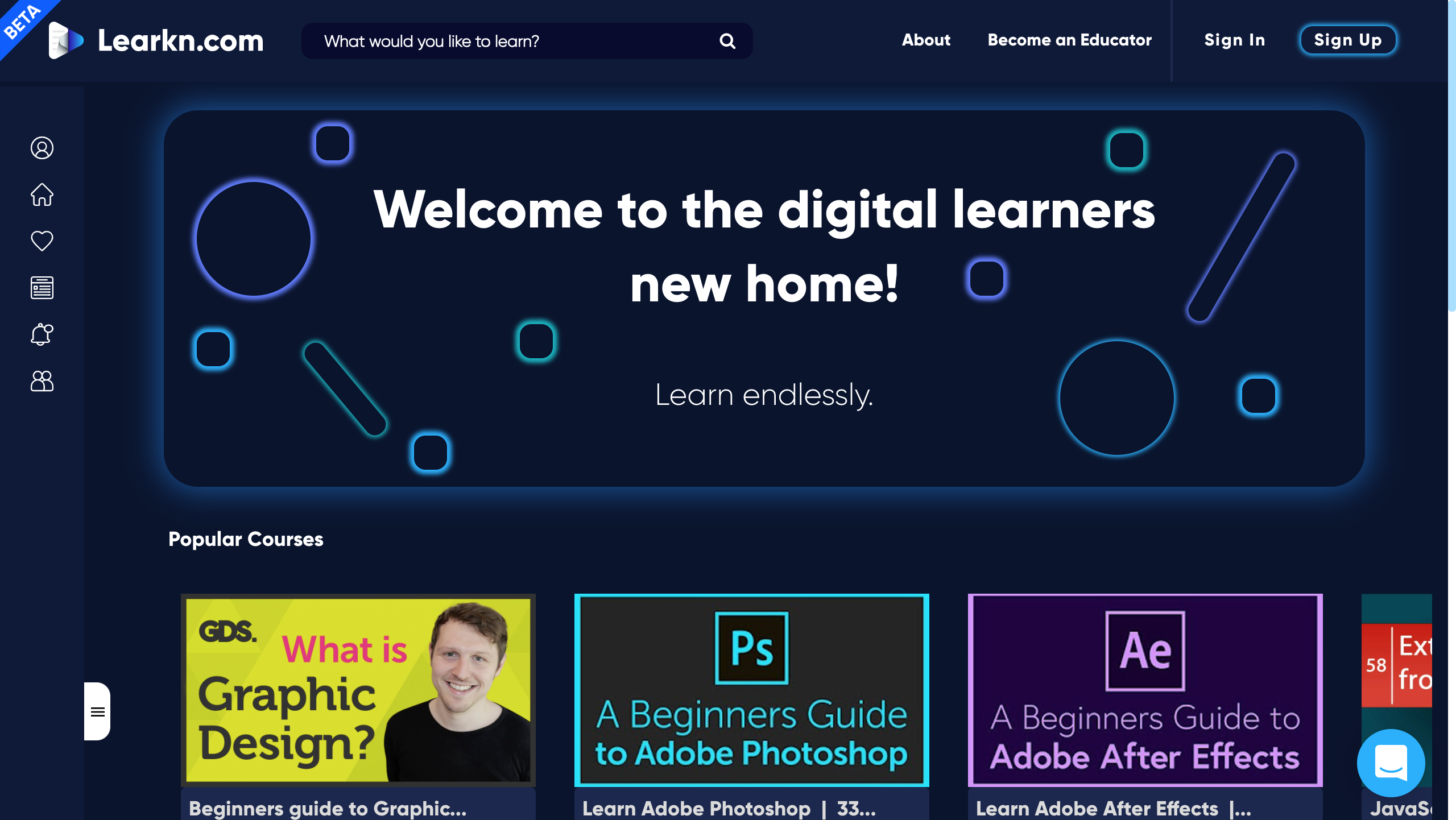Go to Home via sidebar house icon
Screen dimensions: 1456x820
(x=42, y=194)
